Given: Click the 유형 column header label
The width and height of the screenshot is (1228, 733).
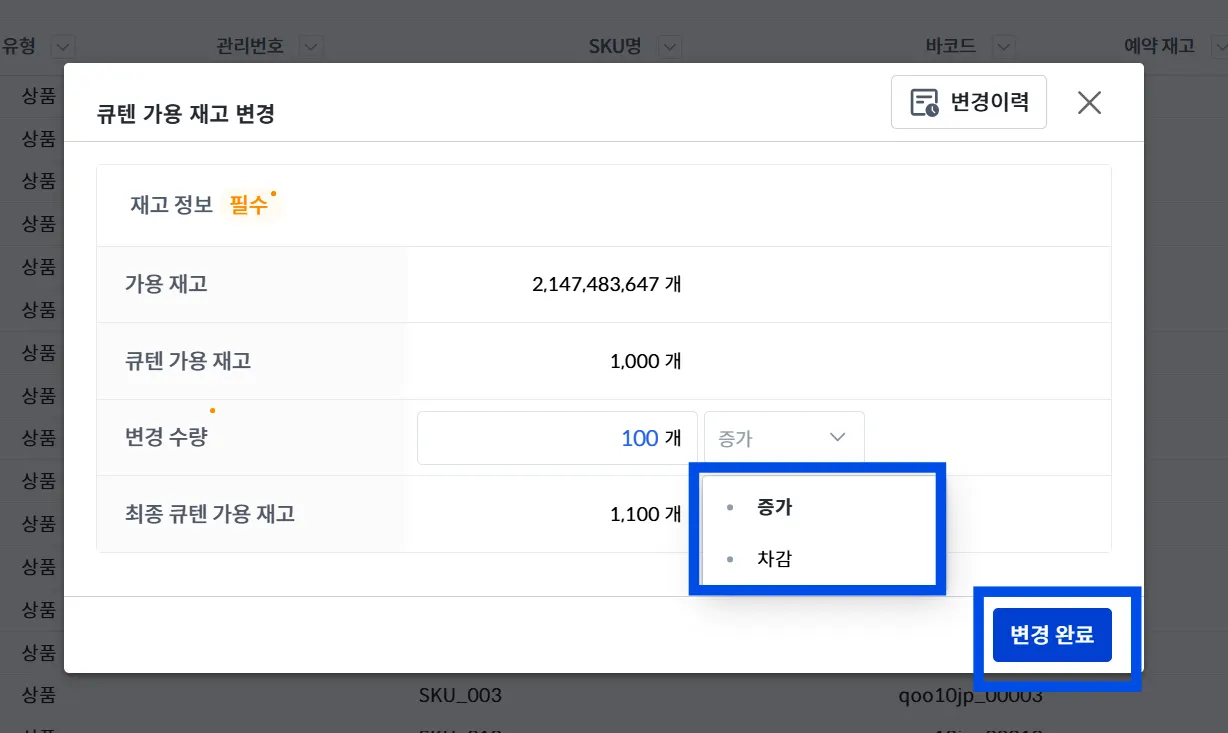Looking at the screenshot, I should click(x=20, y=46).
